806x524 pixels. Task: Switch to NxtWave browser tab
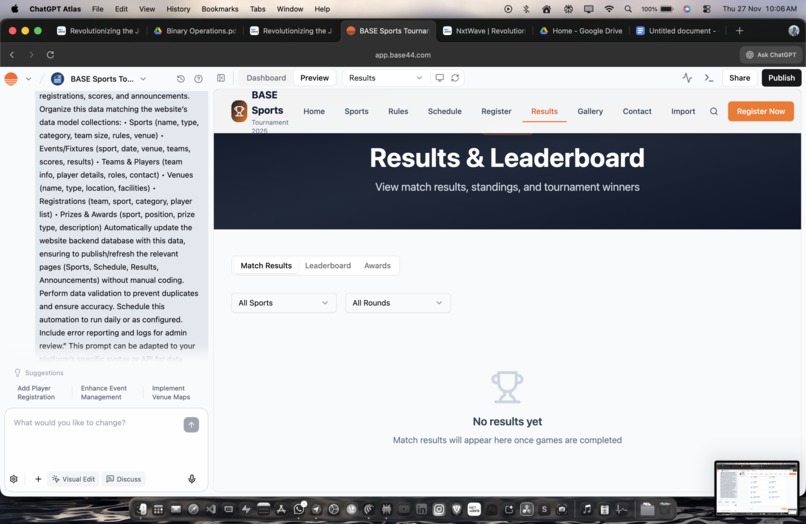coord(485,31)
